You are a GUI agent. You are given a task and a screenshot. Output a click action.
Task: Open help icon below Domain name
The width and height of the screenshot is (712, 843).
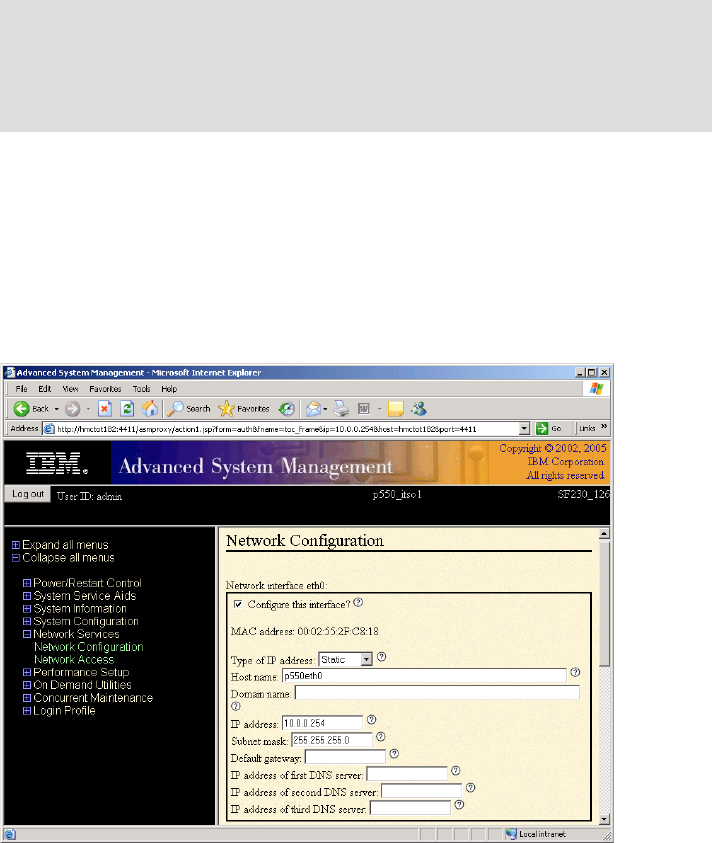pos(236,706)
